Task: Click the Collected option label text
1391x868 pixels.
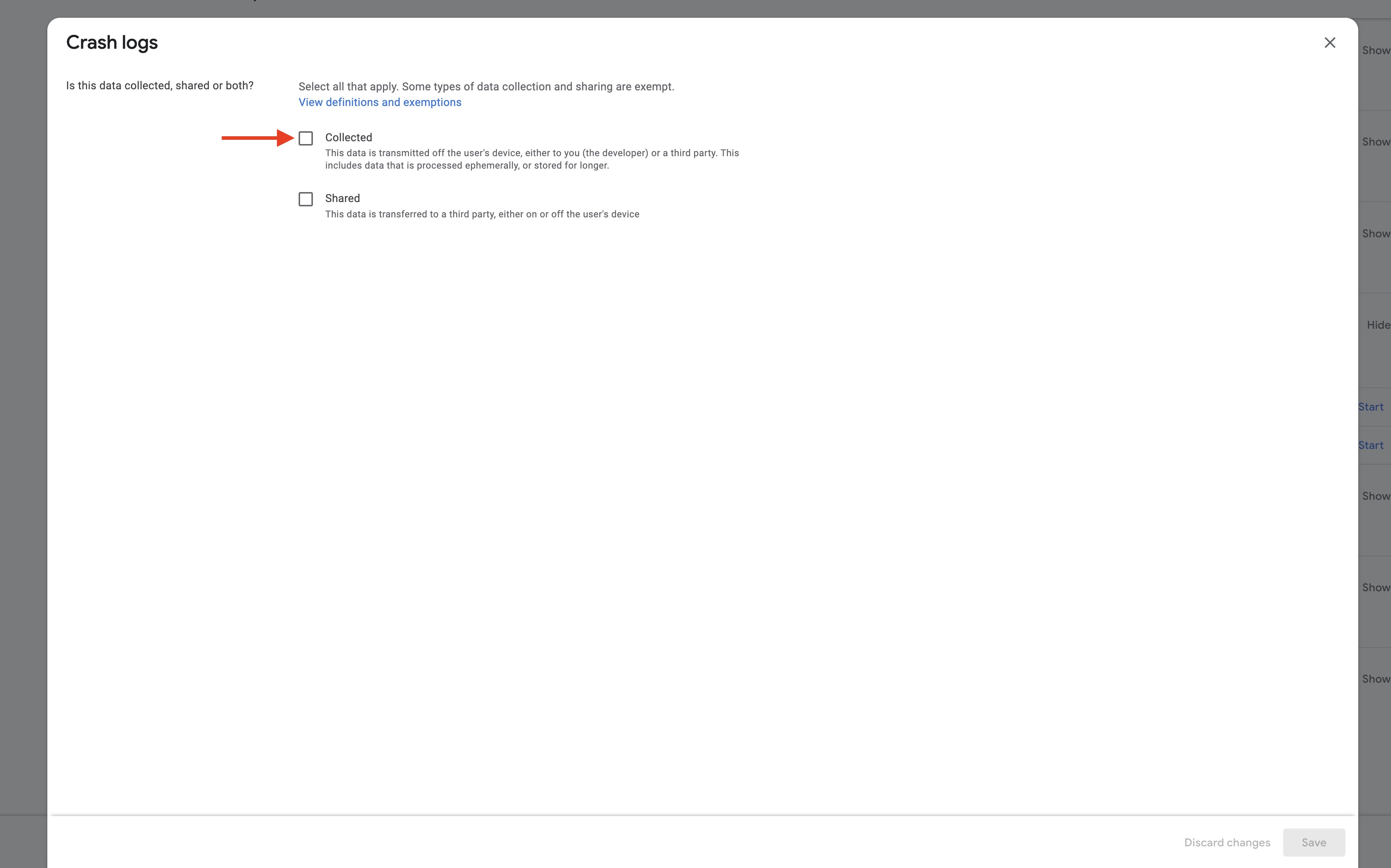Action: [x=348, y=137]
